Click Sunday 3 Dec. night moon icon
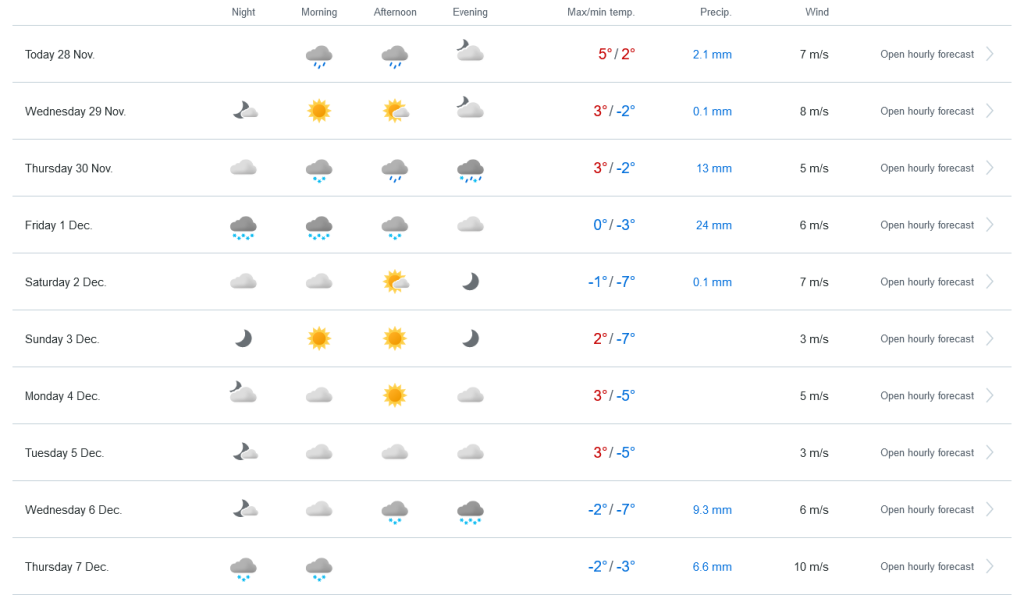 coord(243,339)
